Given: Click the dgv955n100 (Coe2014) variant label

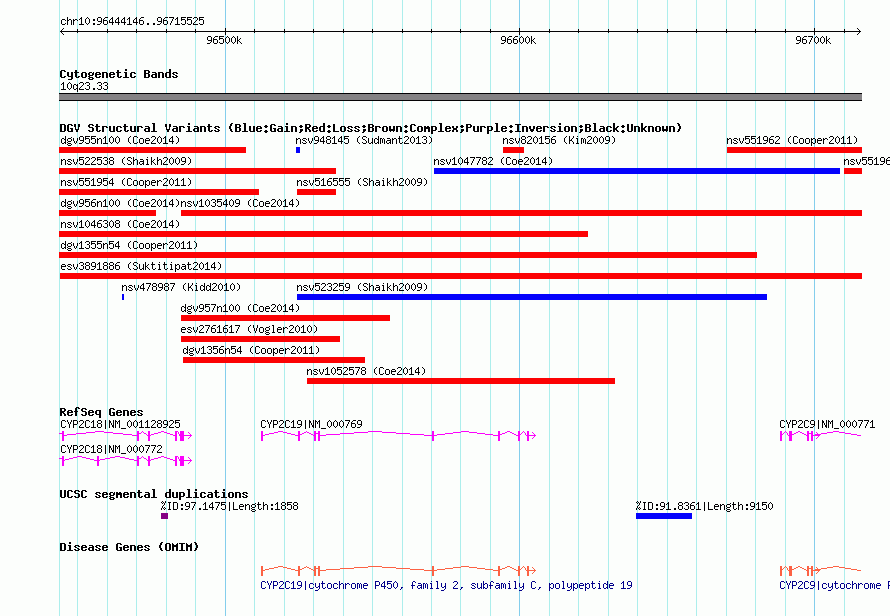Looking at the screenshot, I should pos(120,140).
